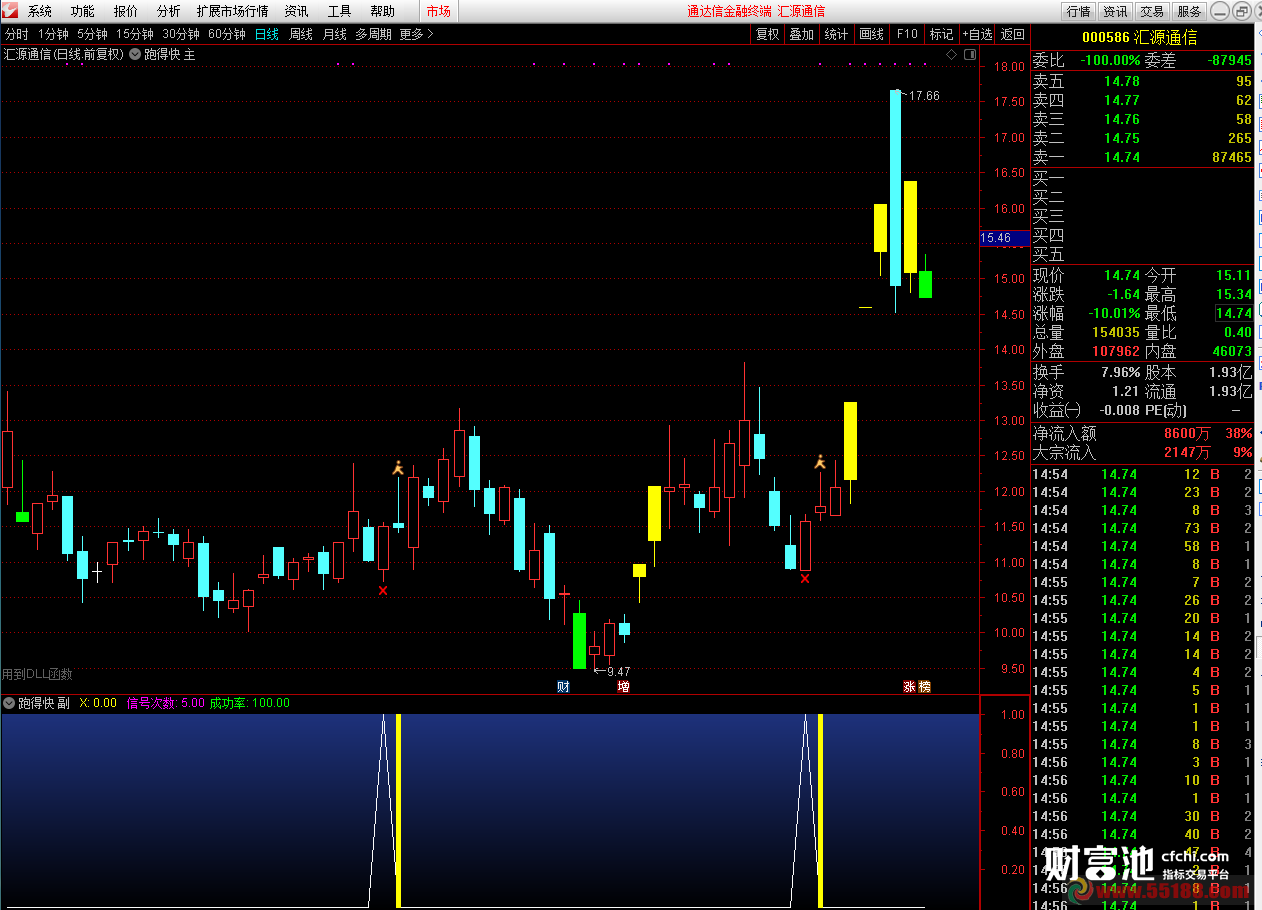Click the 交易 trade button
Screen dimensions: 1262x910
click(x=1152, y=11)
